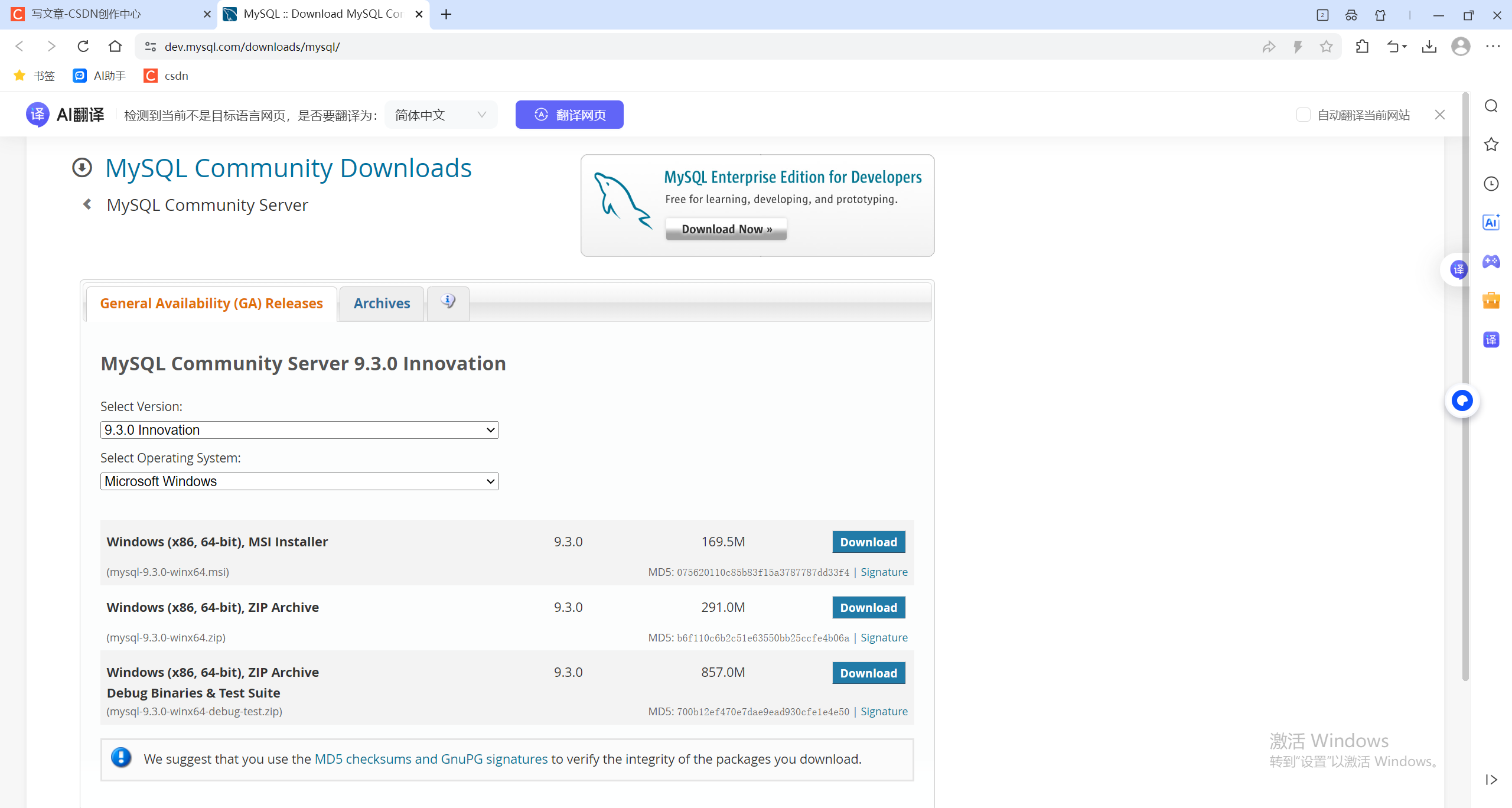Open Signature link for mysql-9.3.0-winx64.zip
This screenshot has height=808, width=1512.
pos(884,637)
